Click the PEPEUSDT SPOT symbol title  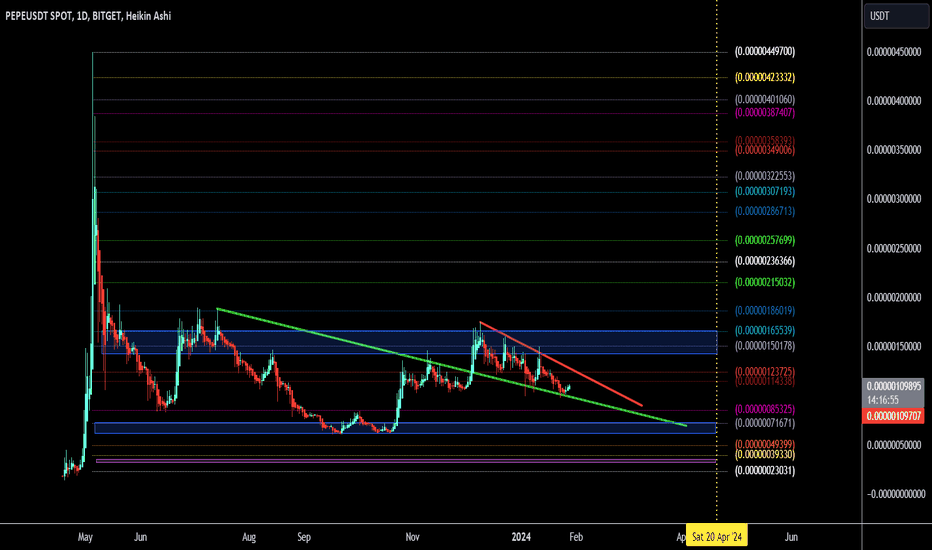39,16
